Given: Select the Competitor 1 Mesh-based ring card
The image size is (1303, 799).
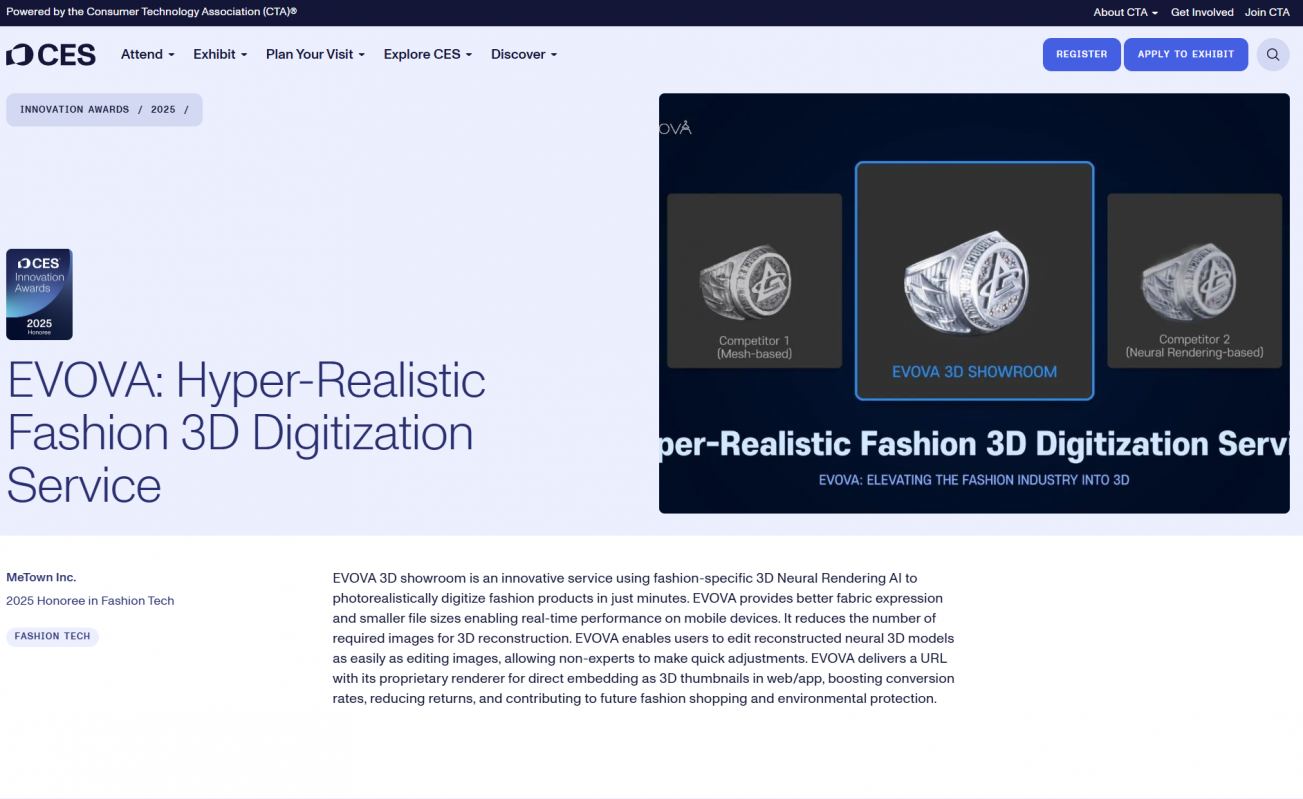Looking at the screenshot, I should point(754,281).
